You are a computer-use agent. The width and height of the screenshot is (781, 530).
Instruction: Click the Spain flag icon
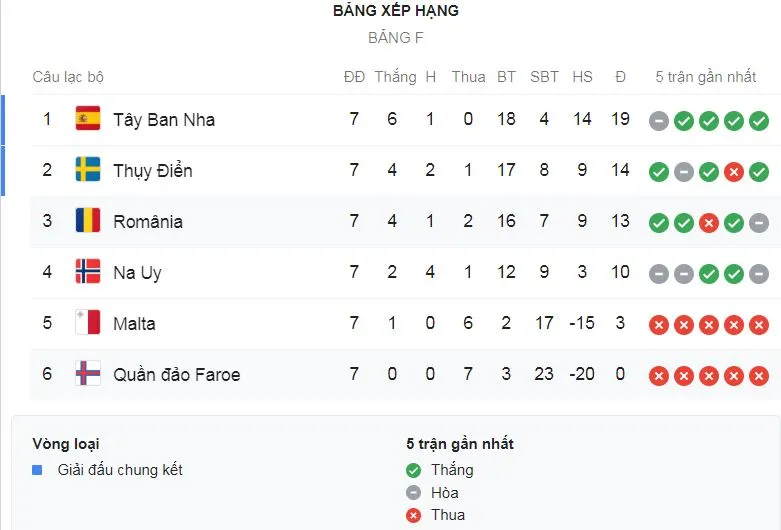coord(88,119)
